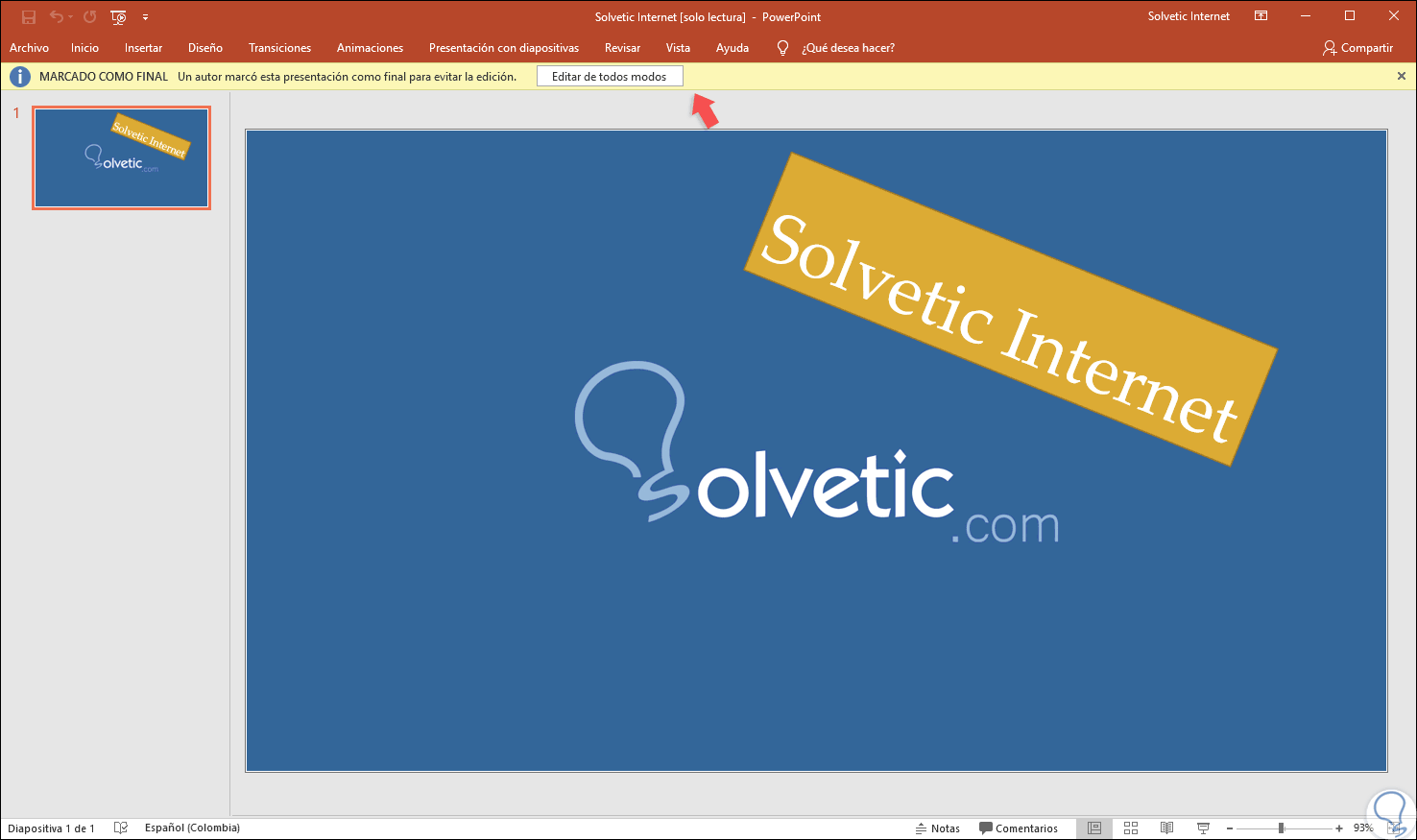Click the 'Solvetic Internet' account name

(x=1189, y=16)
